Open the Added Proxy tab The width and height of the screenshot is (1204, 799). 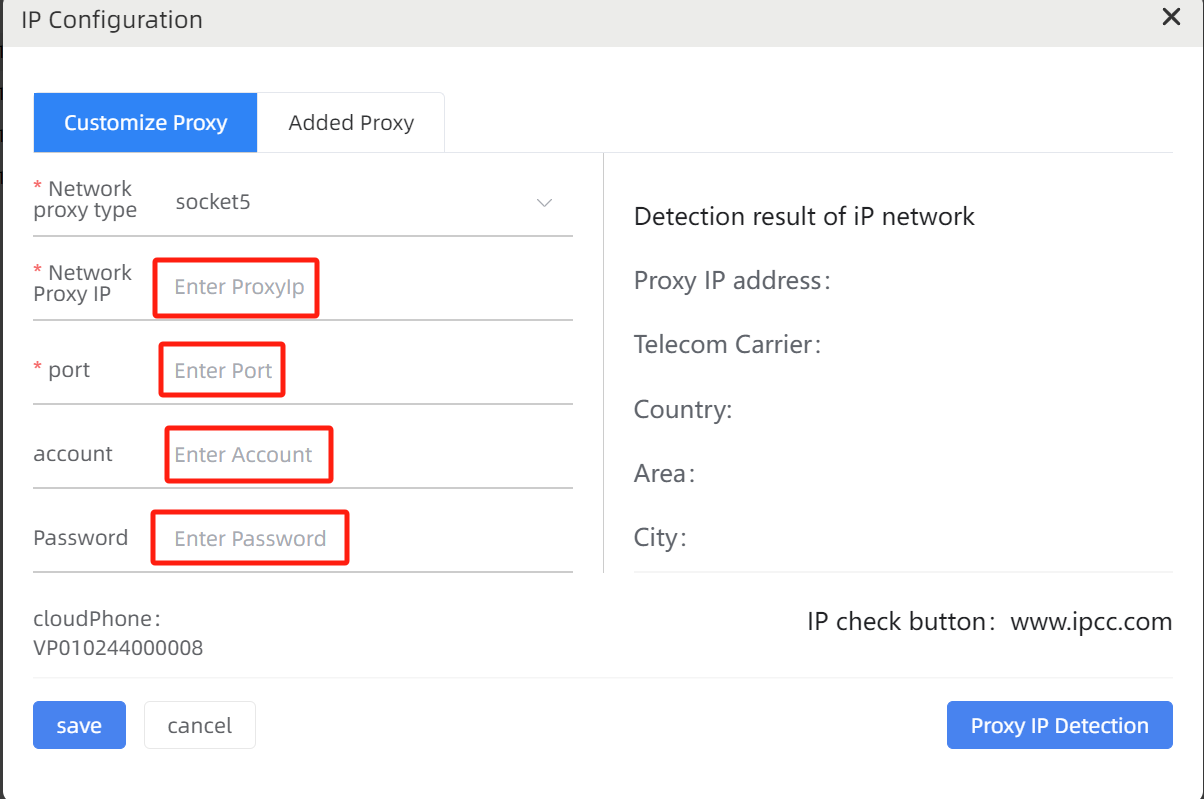pyautogui.click(x=351, y=123)
